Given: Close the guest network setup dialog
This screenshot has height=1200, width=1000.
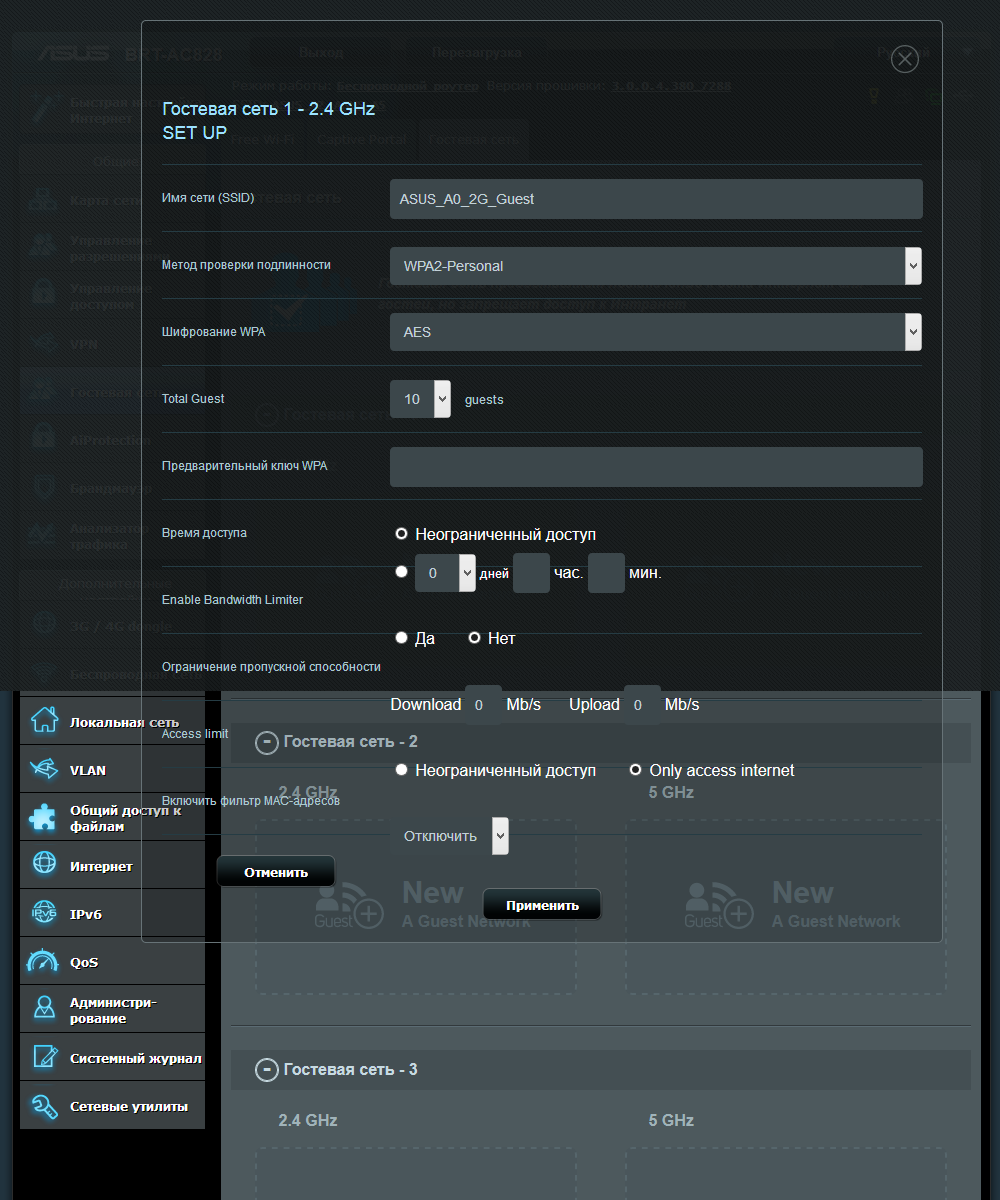Looking at the screenshot, I should (904, 59).
